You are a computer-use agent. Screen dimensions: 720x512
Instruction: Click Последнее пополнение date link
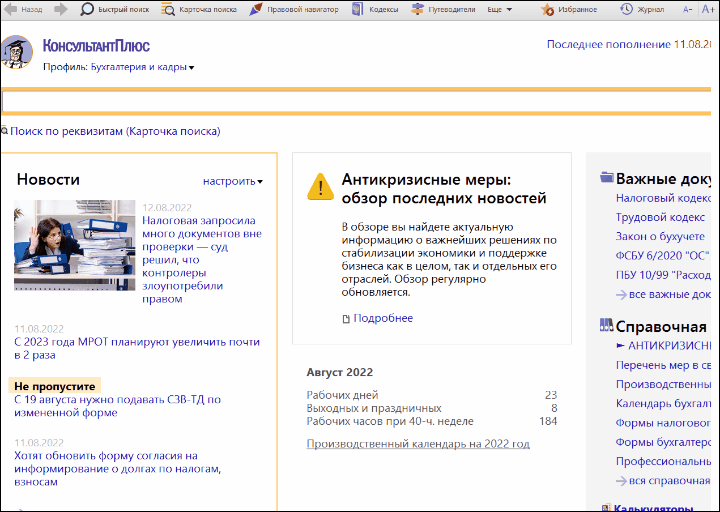629,45
